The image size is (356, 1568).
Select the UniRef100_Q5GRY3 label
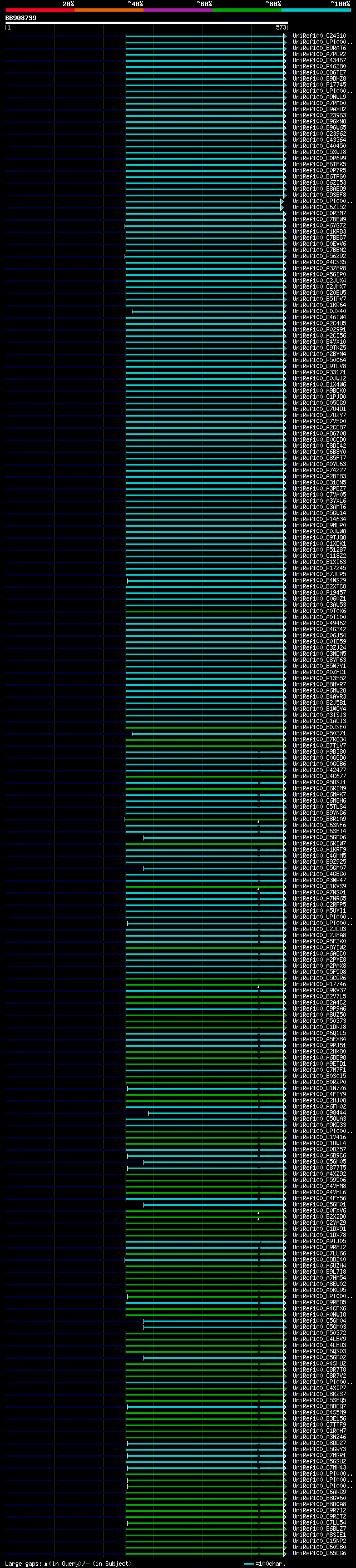click(x=319, y=1450)
